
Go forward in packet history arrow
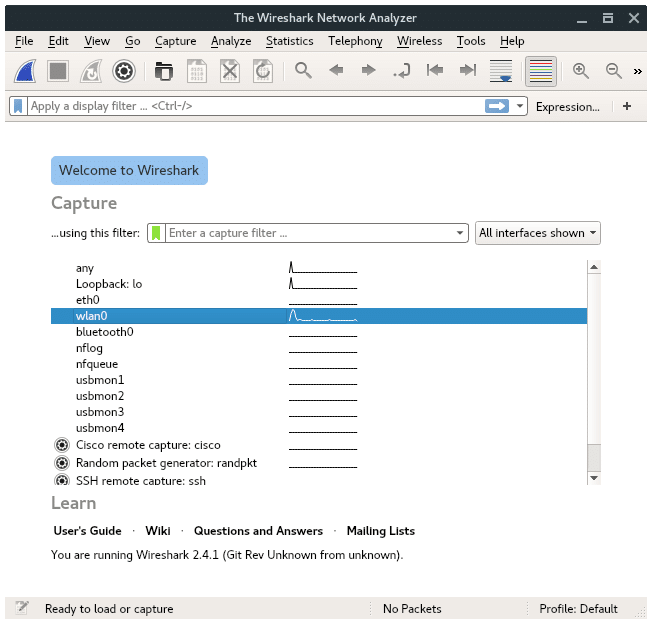[369, 70]
